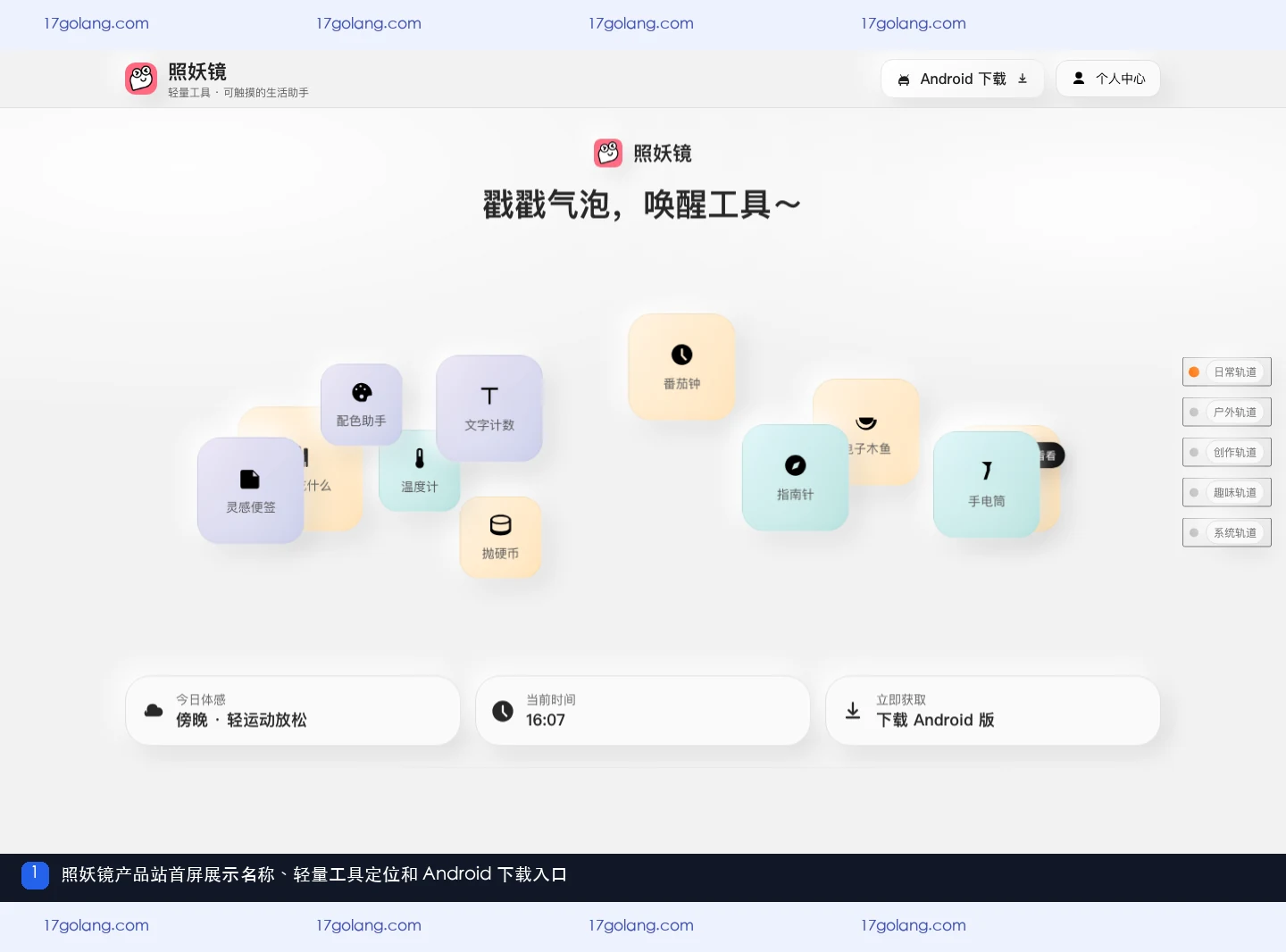Show the 系统轨道 track
Viewport: 1286px width, 952px height.
(x=1227, y=533)
